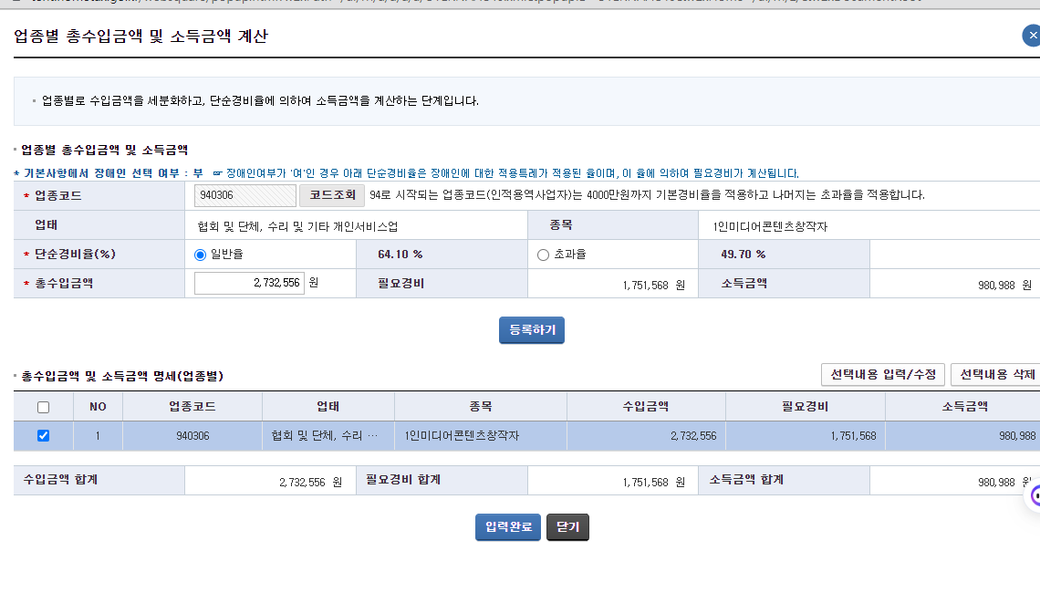Click the 선택내용 입력/수정 button
Screen dimensions: 1040x593
click(882, 375)
